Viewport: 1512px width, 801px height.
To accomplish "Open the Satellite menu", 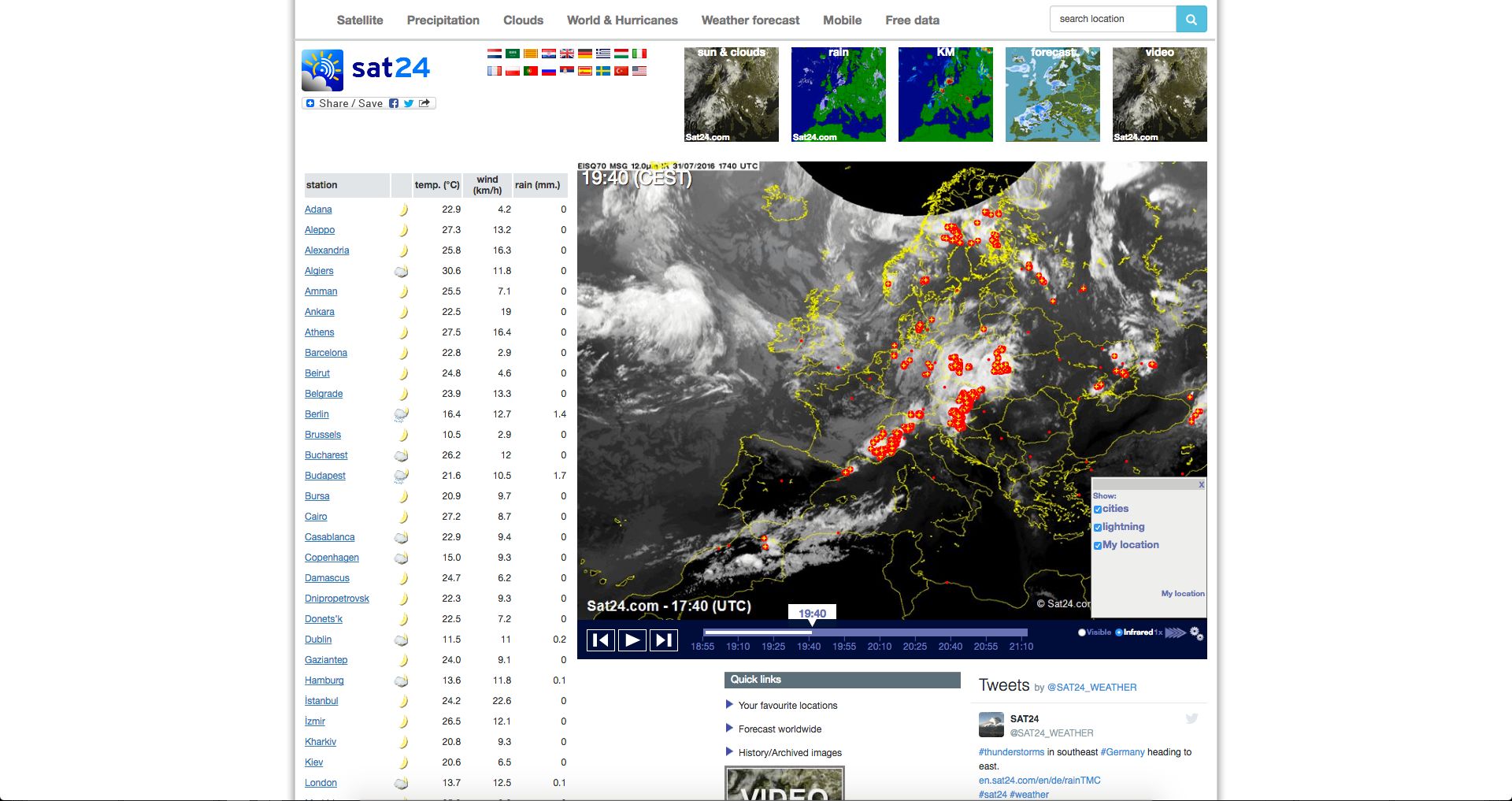I will [x=360, y=20].
